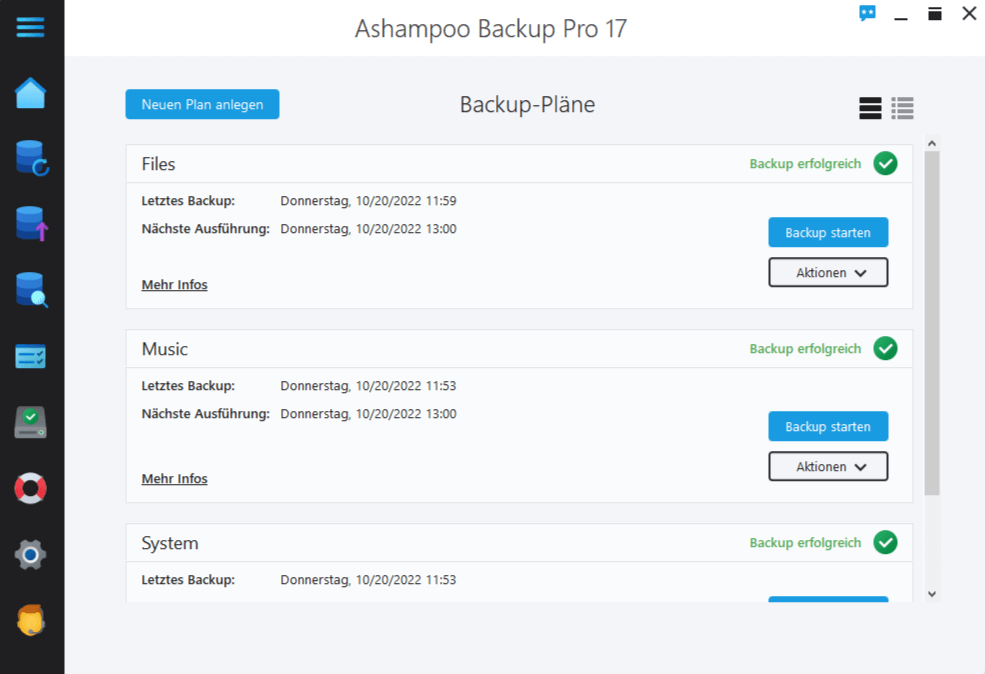Open the Aktionen menu for Music plan
Viewport: 985px width, 674px height.
coord(828,466)
